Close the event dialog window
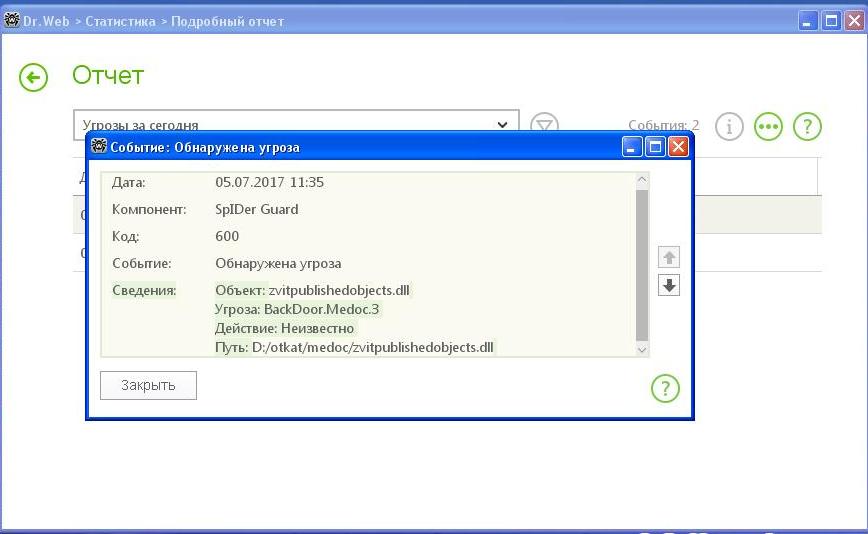868x534 pixels. coord(678,147)
